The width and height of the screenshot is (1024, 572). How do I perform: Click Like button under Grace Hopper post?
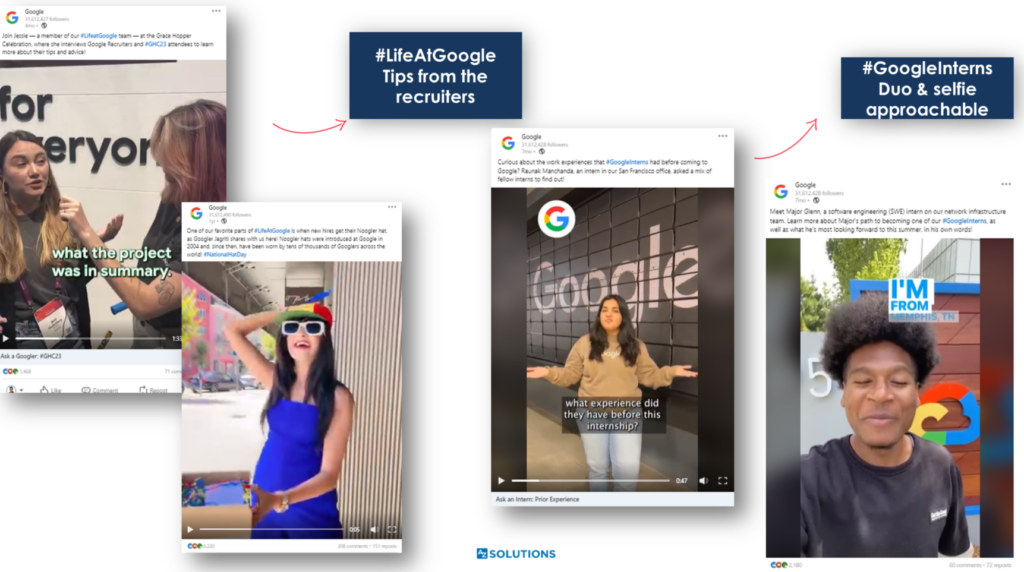click(x=50, y=390)
